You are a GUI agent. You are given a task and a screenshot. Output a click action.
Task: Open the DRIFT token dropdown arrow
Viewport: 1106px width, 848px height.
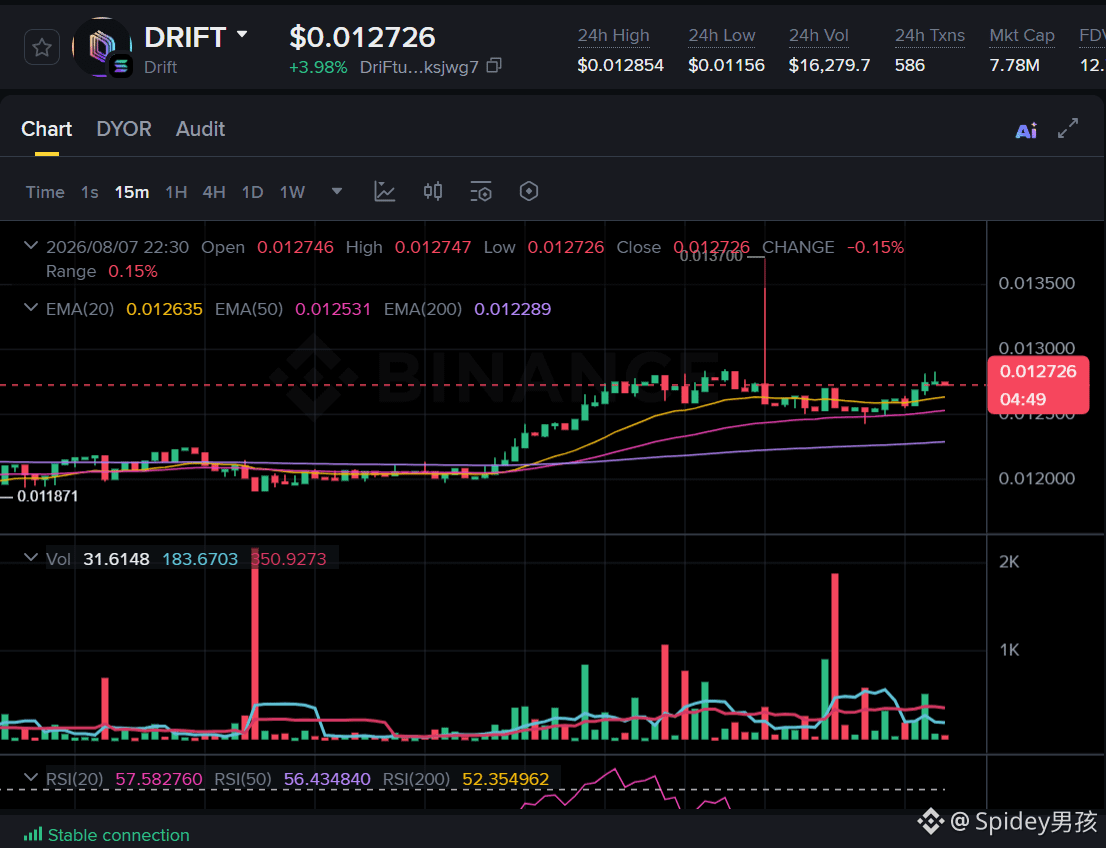(x=242, y=35)
